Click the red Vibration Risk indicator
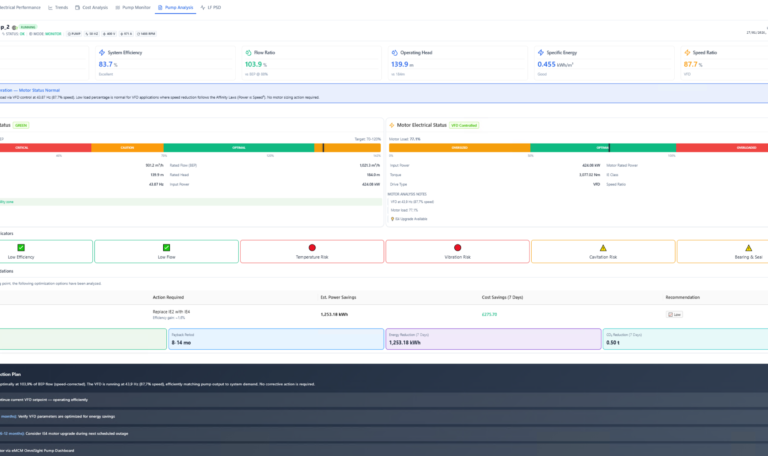768x456 pixels. click(x=457, y=248)
